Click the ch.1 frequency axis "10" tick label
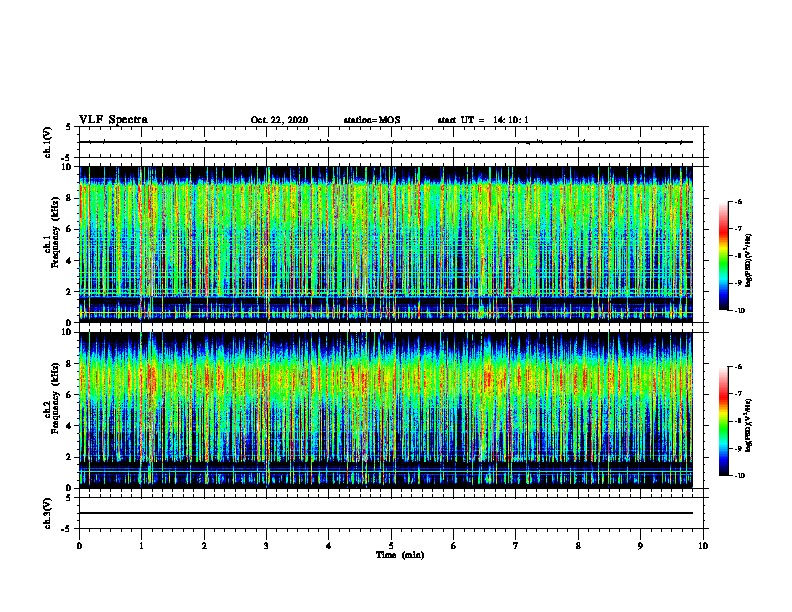 pos(68,167)
